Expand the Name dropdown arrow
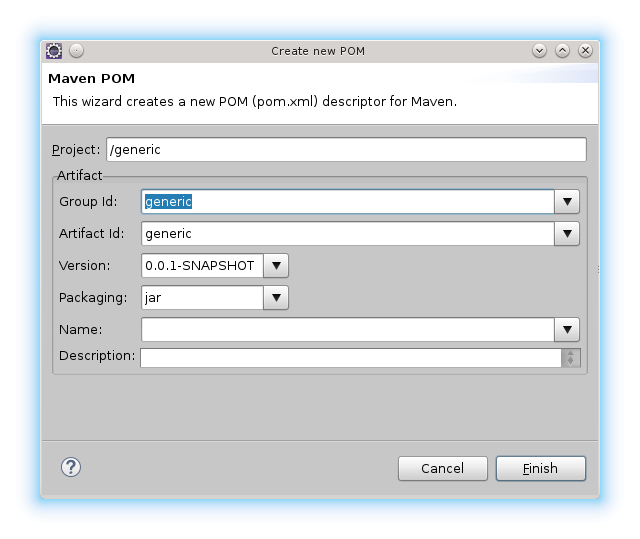The height and width of the screenshot is (539, 640). click(567, 330)
